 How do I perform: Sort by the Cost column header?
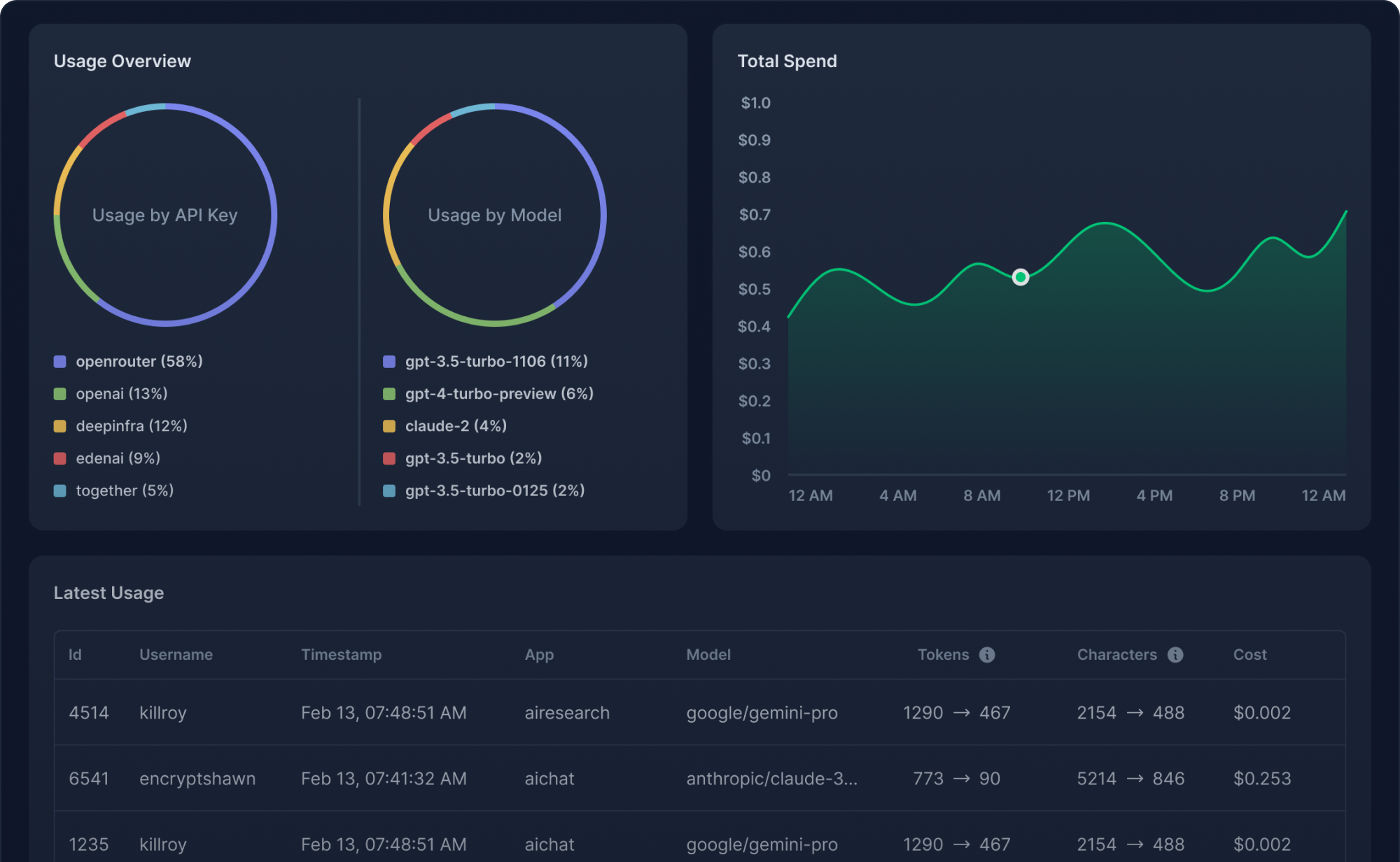click(1249, 654)
